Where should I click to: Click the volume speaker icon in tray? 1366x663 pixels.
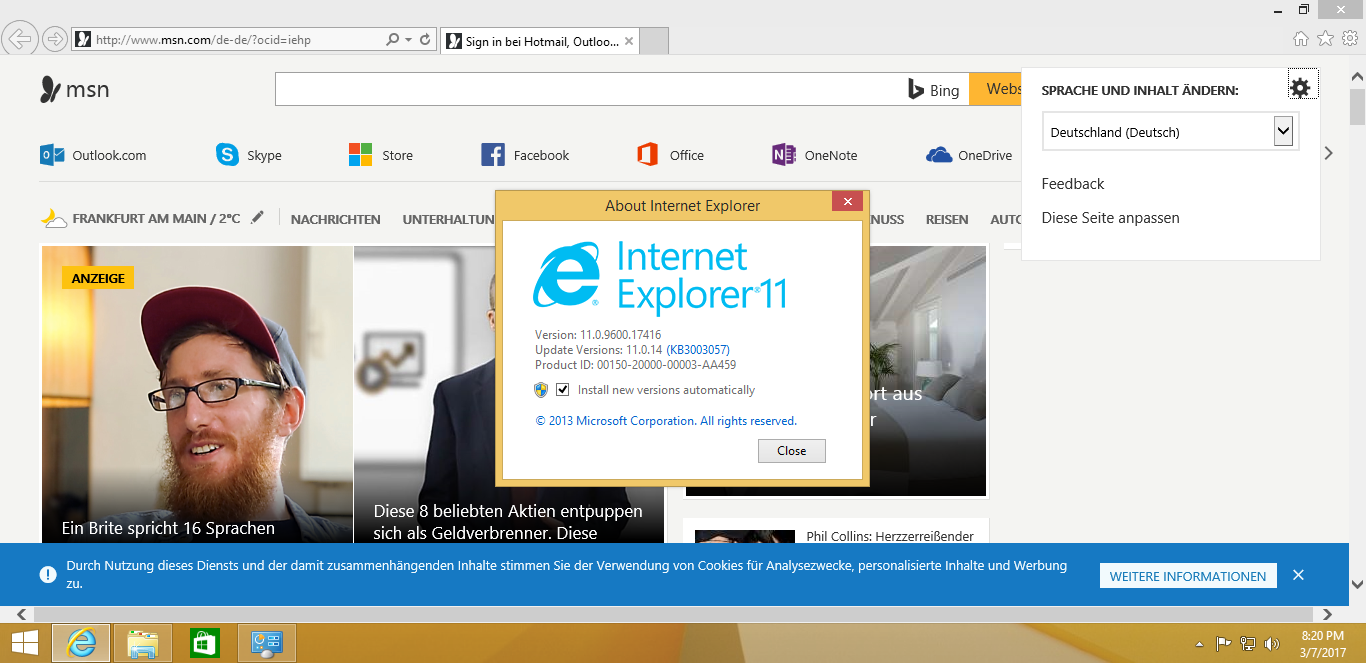pos(1272,644)
